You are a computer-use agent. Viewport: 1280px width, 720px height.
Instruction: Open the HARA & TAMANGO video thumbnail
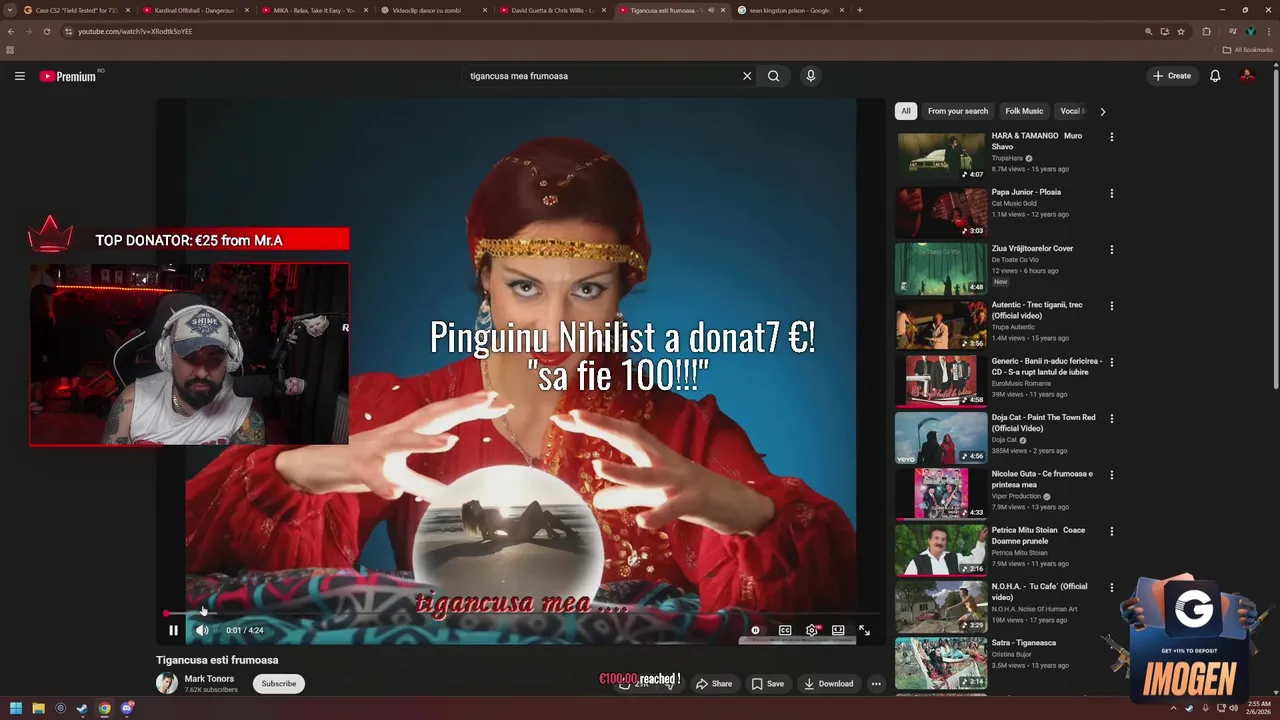click(940, 156)
